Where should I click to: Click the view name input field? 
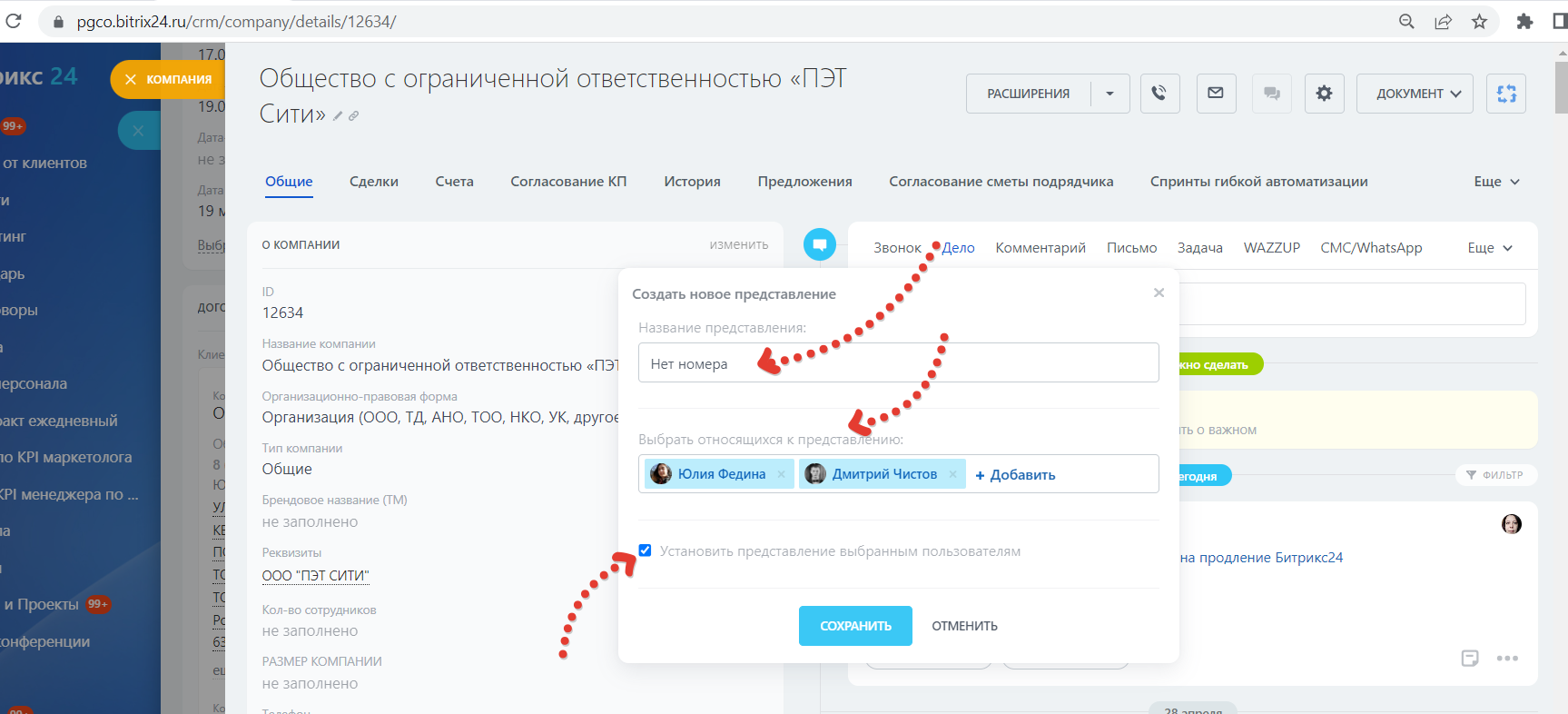coord(898,363)
